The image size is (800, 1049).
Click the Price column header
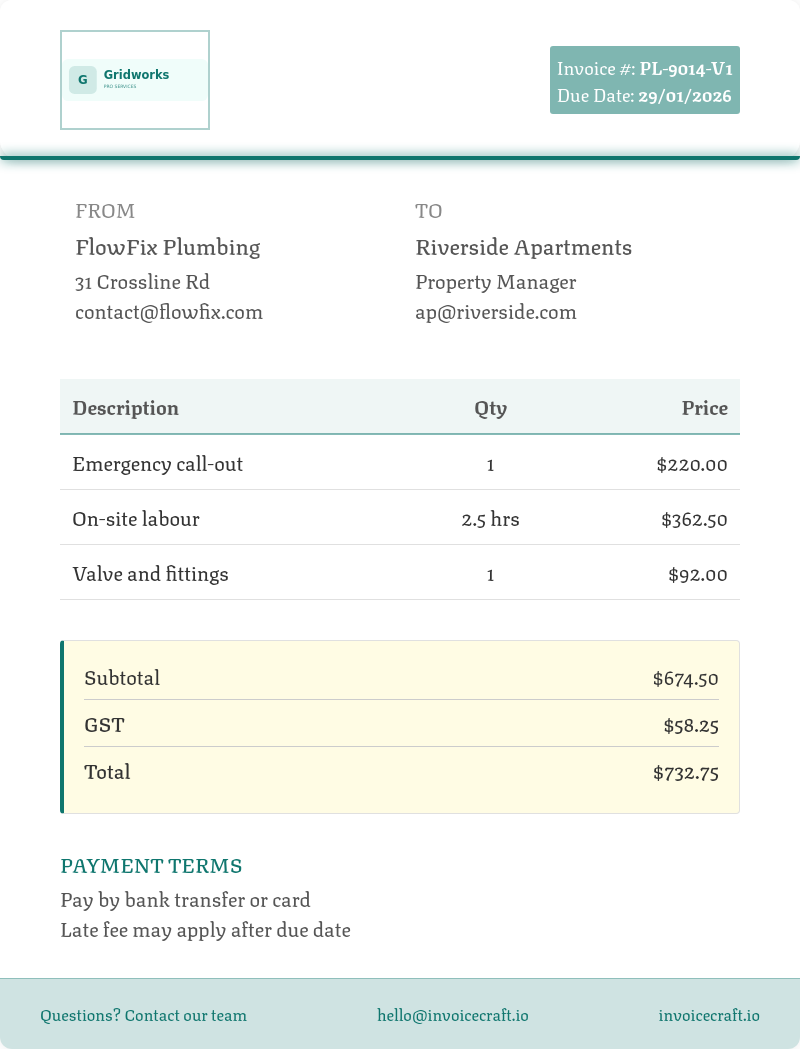704,408
